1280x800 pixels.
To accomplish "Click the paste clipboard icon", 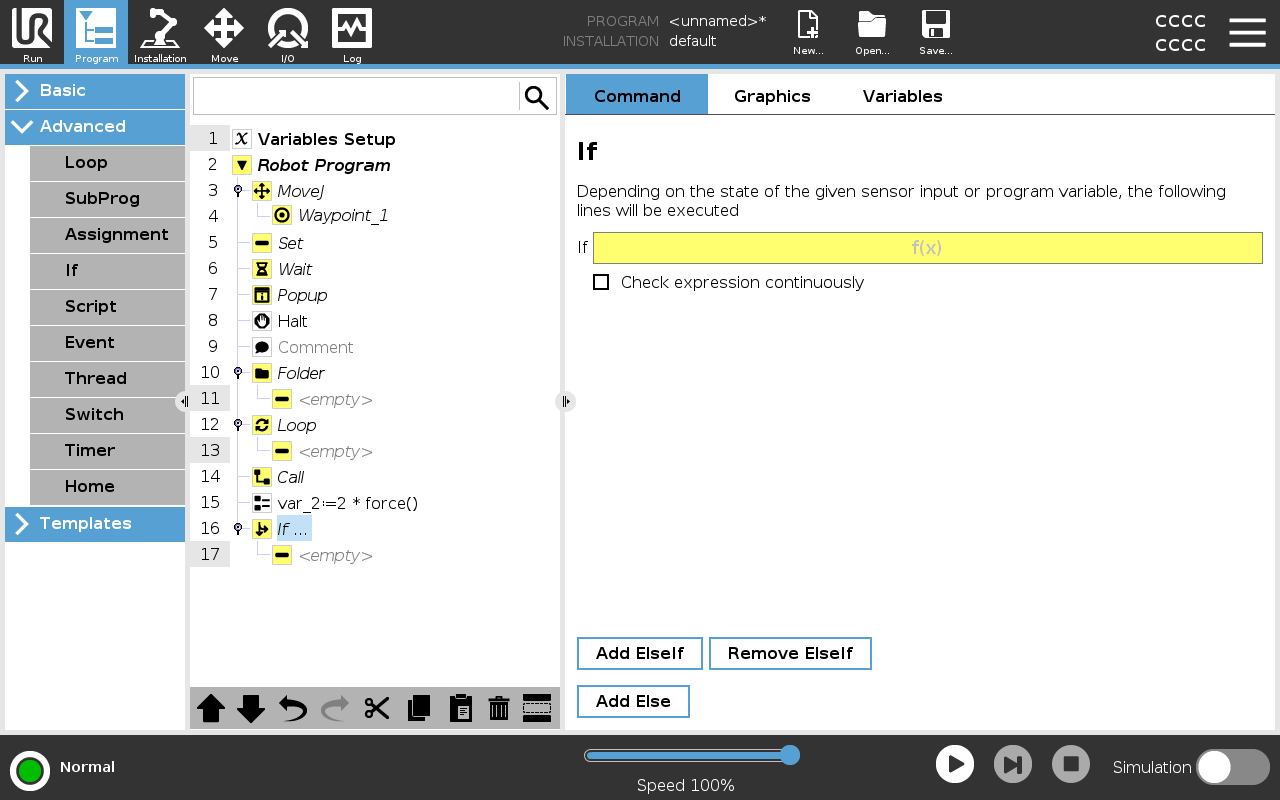I will (460, 708).
